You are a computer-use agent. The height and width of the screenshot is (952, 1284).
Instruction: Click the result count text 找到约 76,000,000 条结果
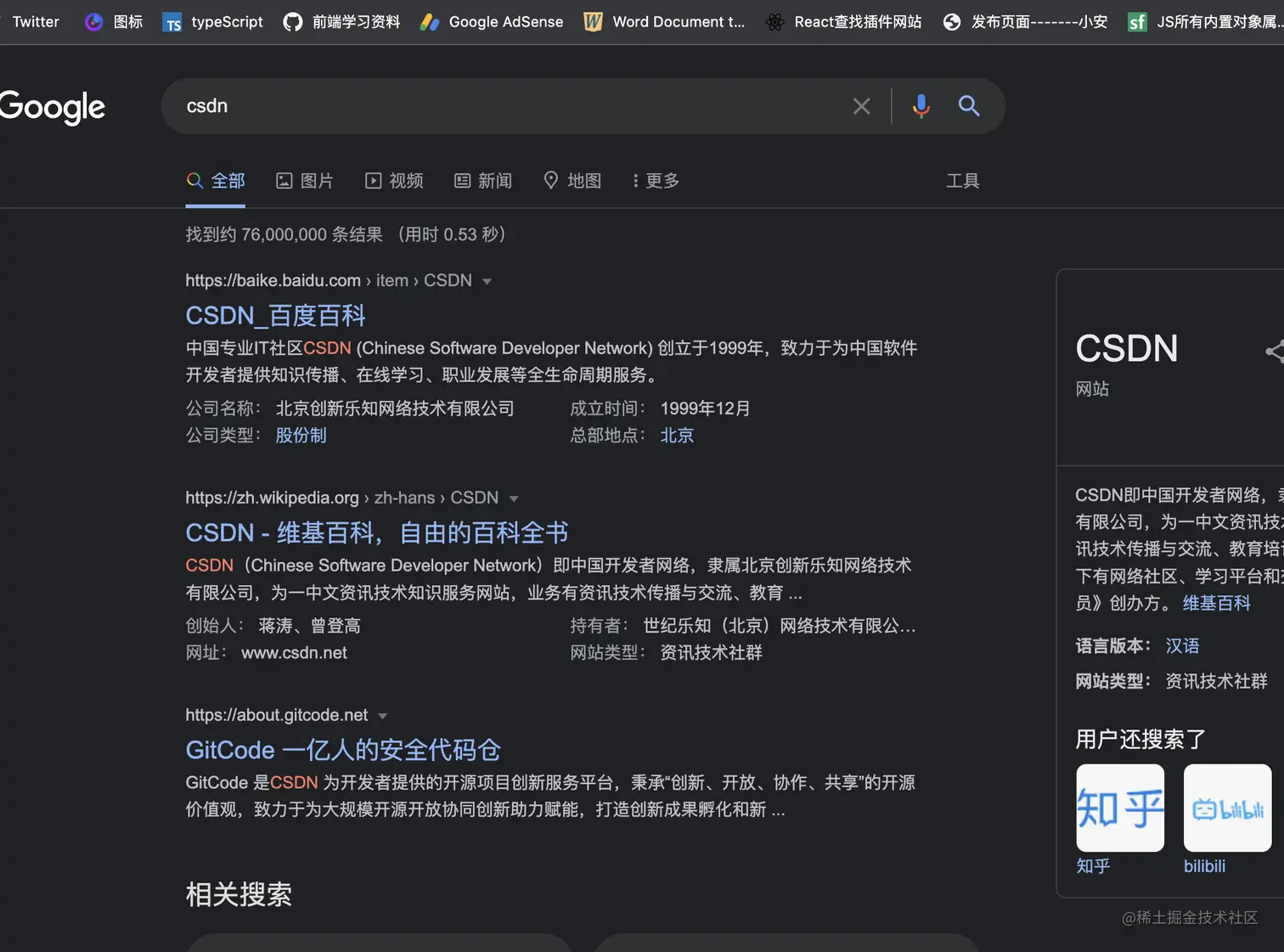tap(284, 234)
